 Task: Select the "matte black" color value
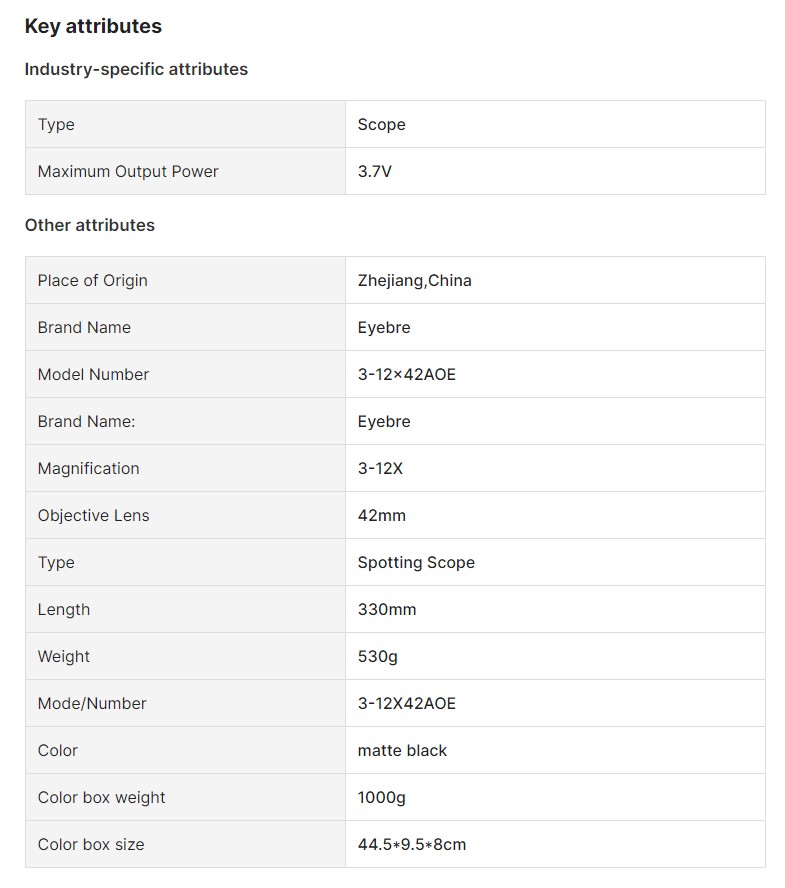[402, 750]
